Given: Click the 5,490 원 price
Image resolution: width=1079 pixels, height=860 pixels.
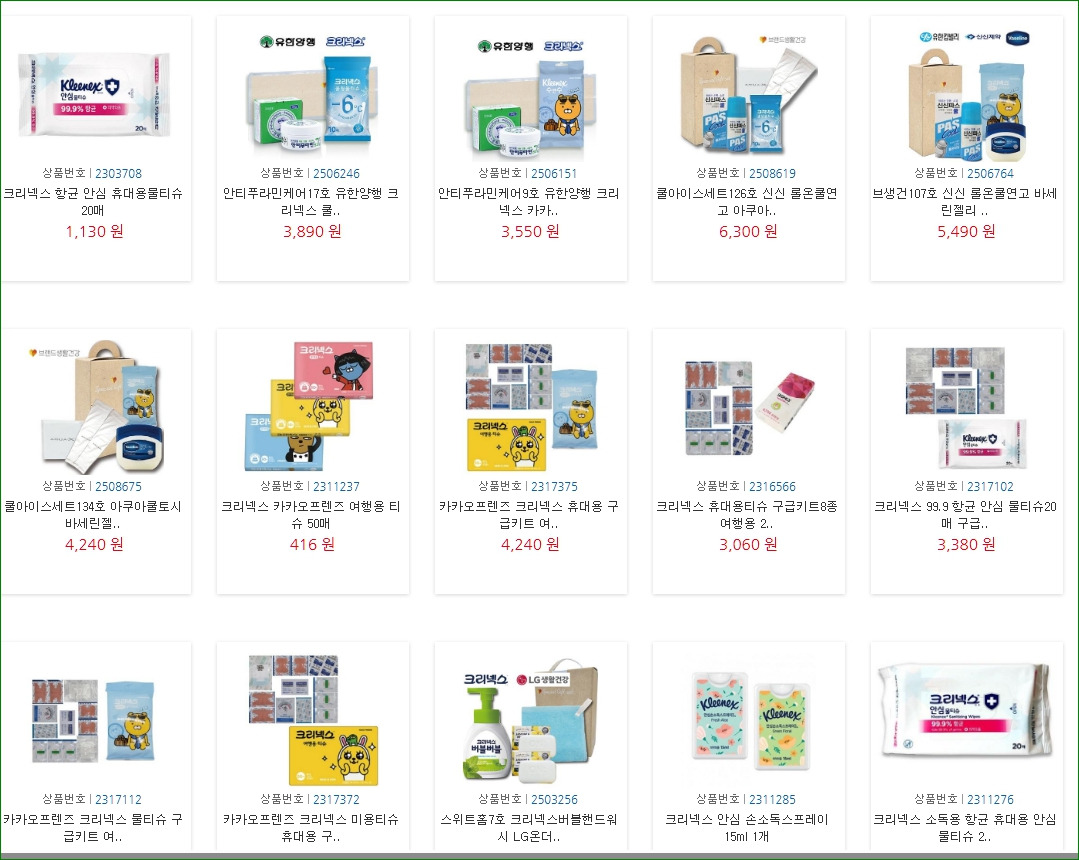Looking at the screenshot, I should [965, 231].
